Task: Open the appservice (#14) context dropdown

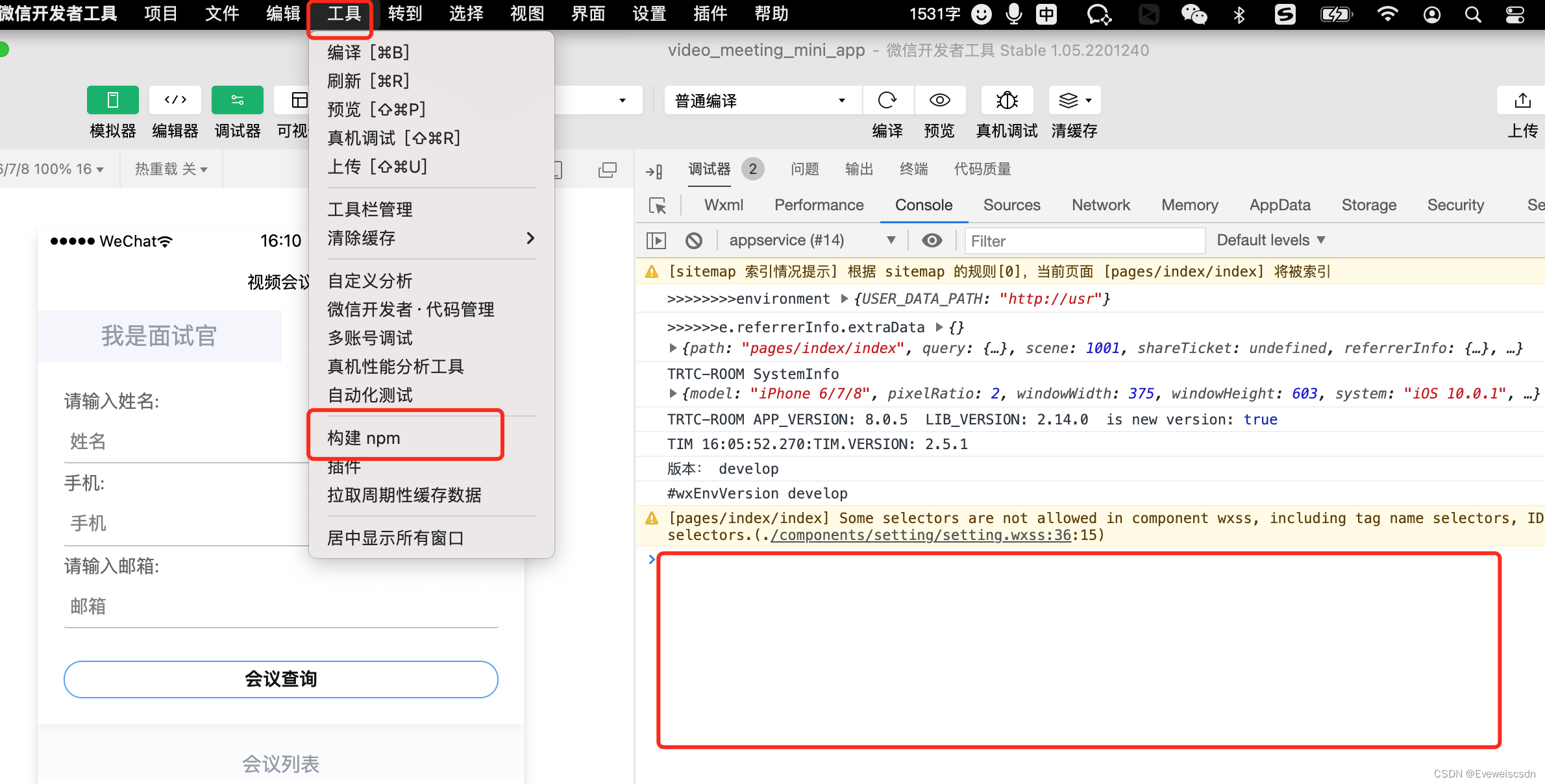Action: point(811,240)
